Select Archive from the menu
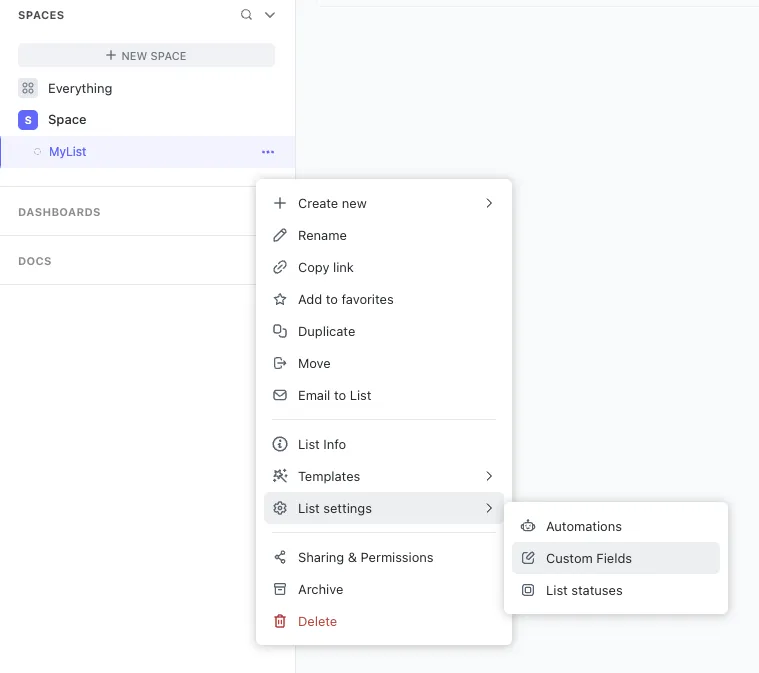Image resolution: width=759 pixels, height=673 pixels. click(x=383, y=589)
